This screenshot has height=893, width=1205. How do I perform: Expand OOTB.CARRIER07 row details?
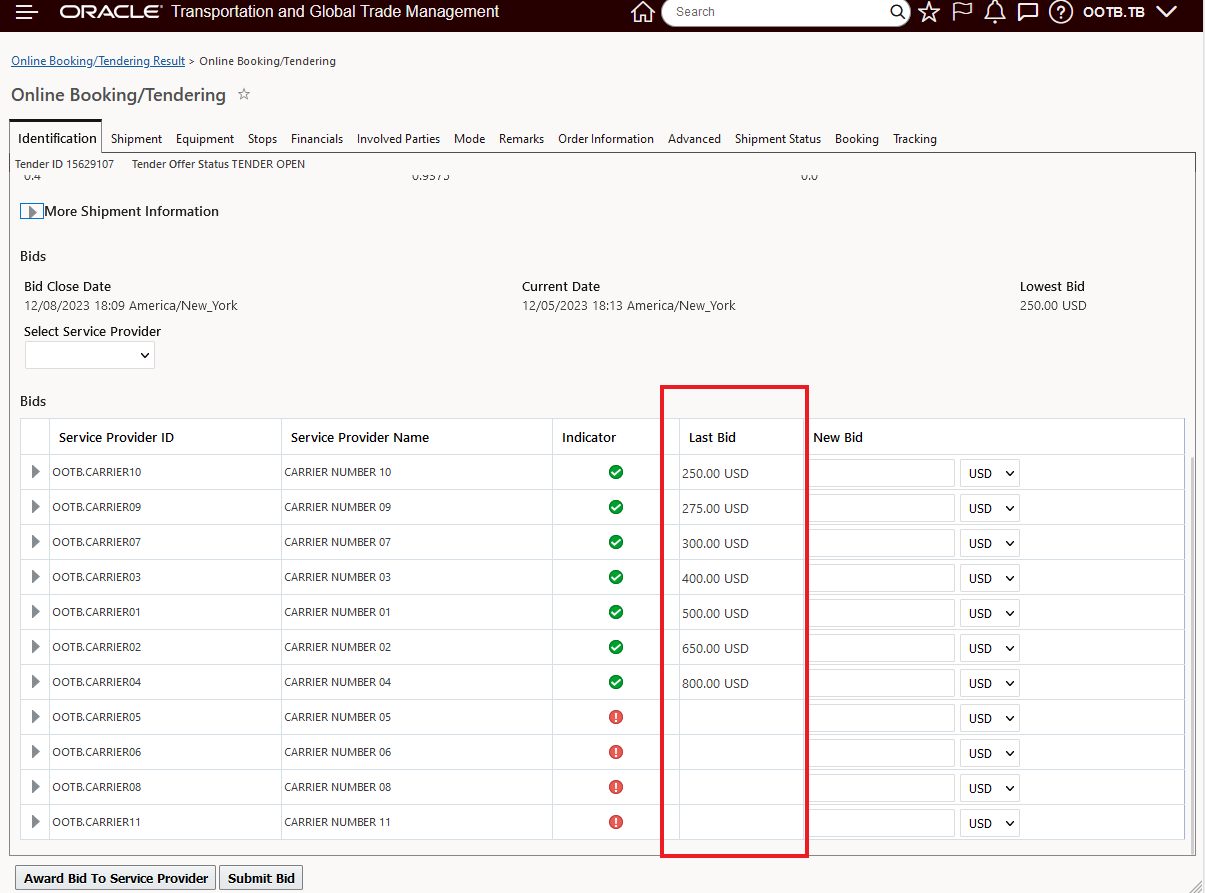point(36,542)
